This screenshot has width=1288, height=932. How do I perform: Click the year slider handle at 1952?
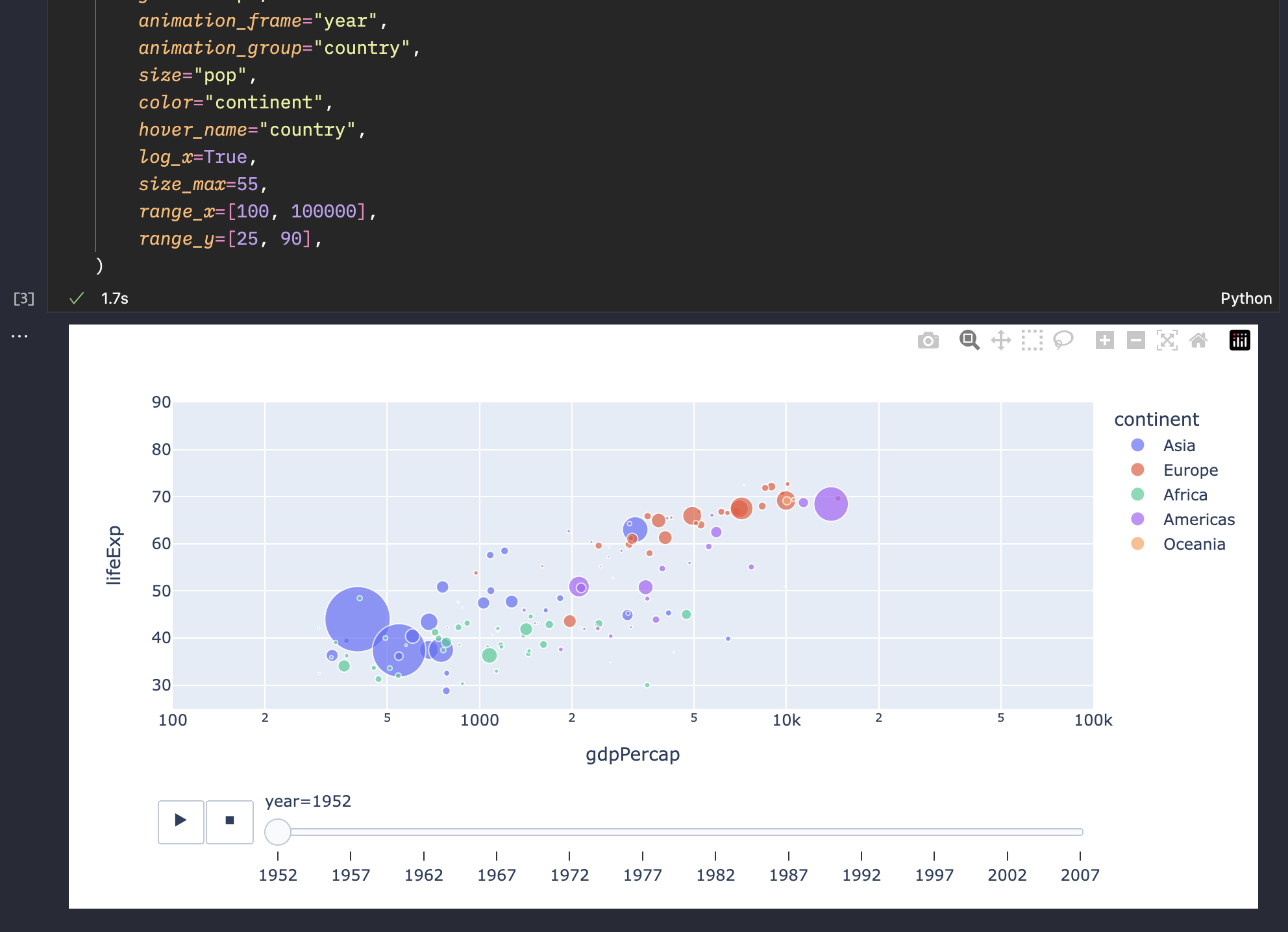click(x=278, y=831)
